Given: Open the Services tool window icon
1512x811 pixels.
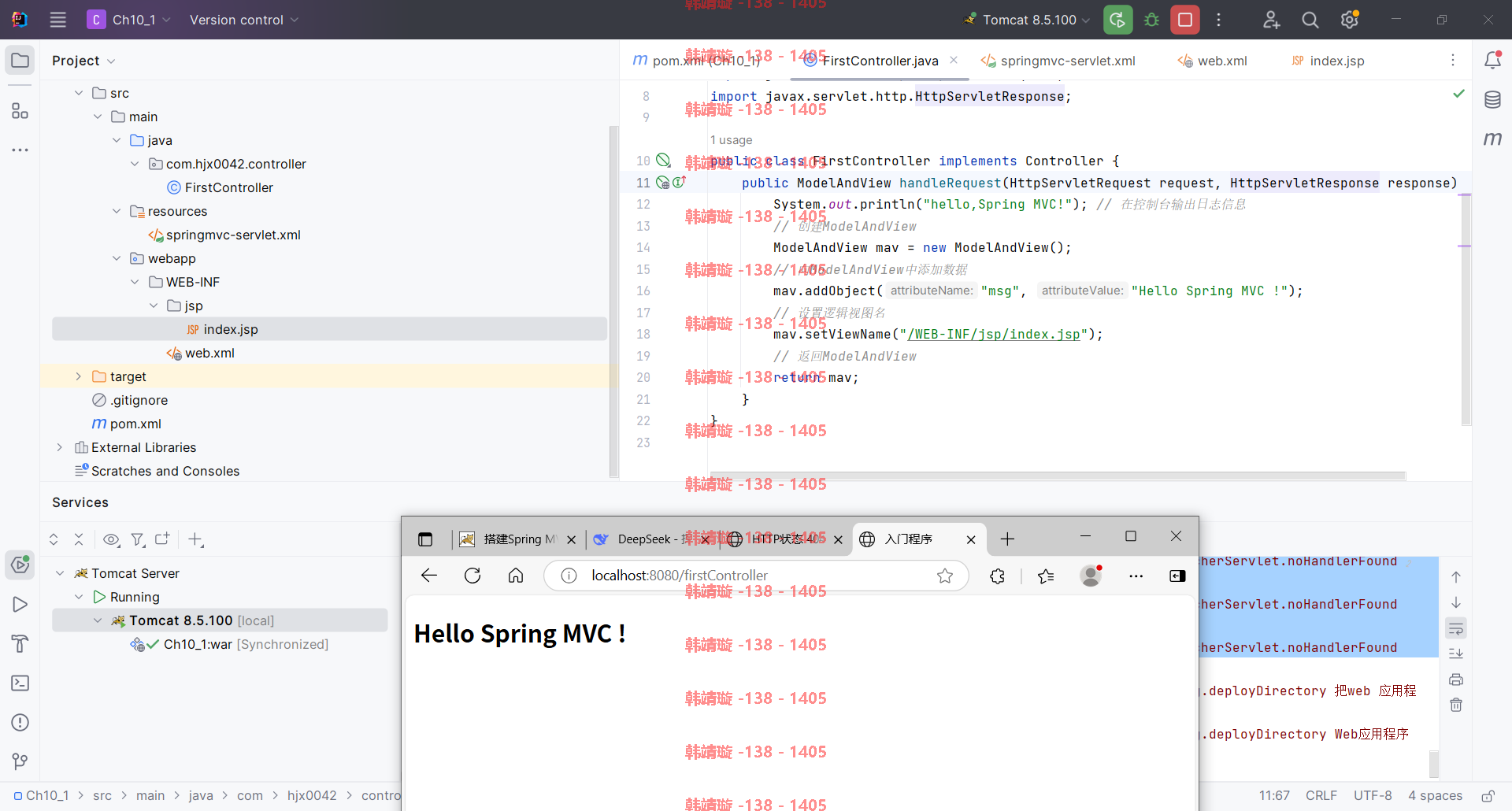Looking at the screenshot, I should [x=20, y=565].
